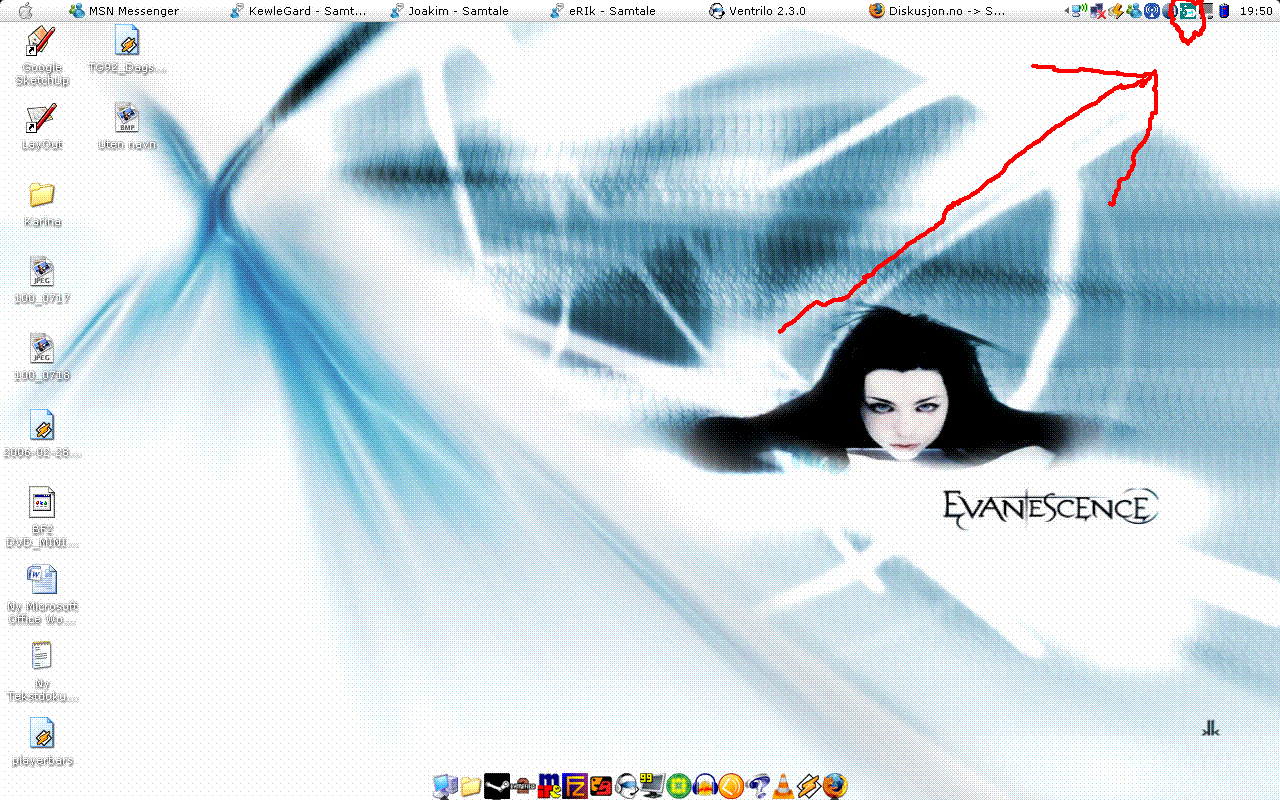Screen dimensions: 1280x800
Task: Click the clock showing 19:50
Action: pos(1255,11)
